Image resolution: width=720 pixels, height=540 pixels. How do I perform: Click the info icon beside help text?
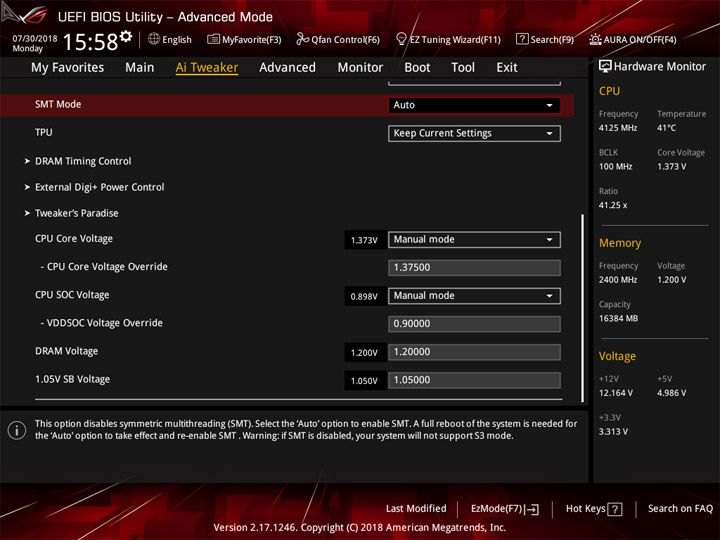click(x=17, y=430)
